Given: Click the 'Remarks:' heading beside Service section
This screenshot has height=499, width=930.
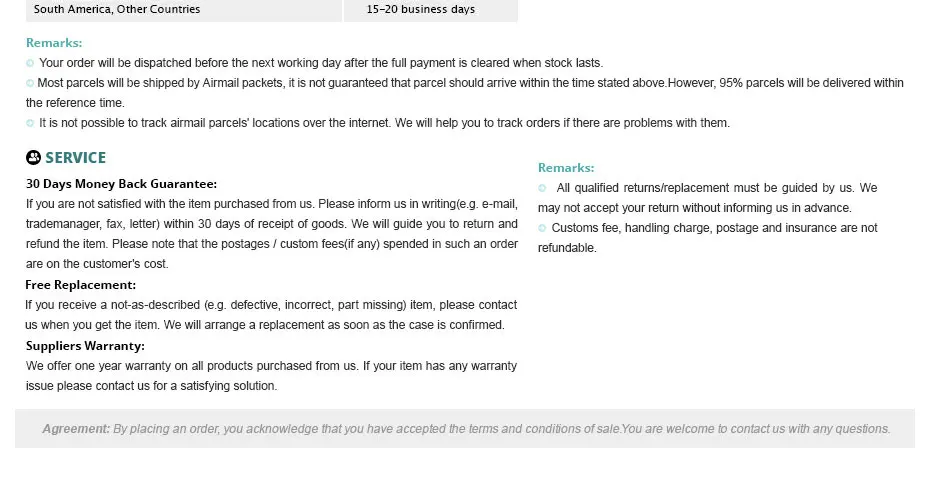Looking at the screenshot, I should [x=566, y=168].
